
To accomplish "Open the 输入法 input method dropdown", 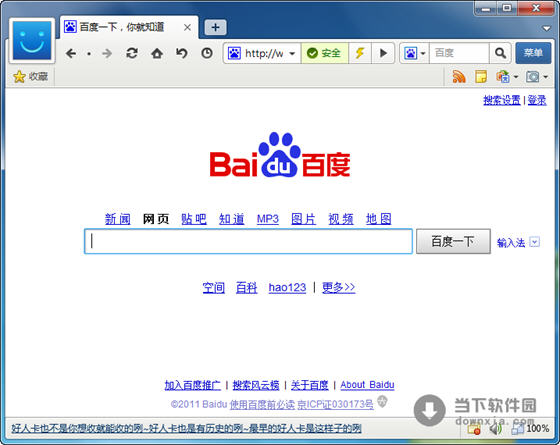I will tap(535, 242).
